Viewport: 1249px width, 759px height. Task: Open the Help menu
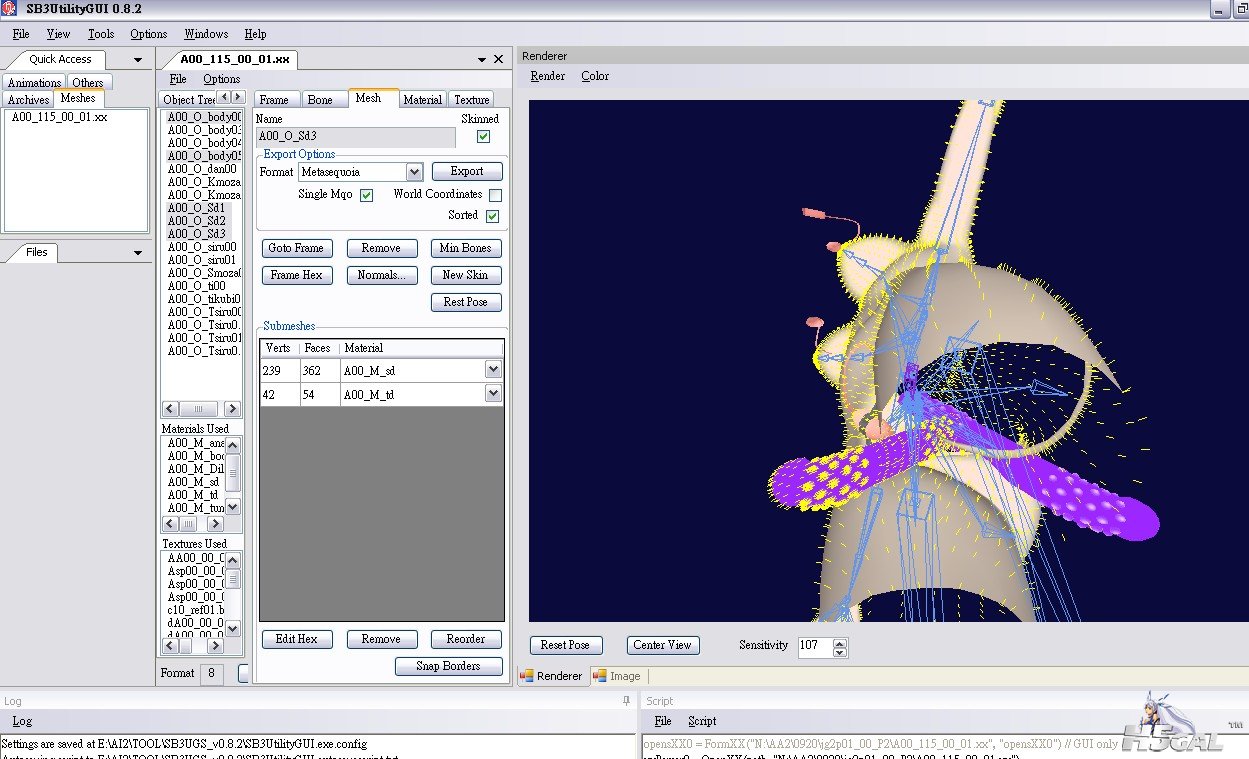[x=255, y=34]
